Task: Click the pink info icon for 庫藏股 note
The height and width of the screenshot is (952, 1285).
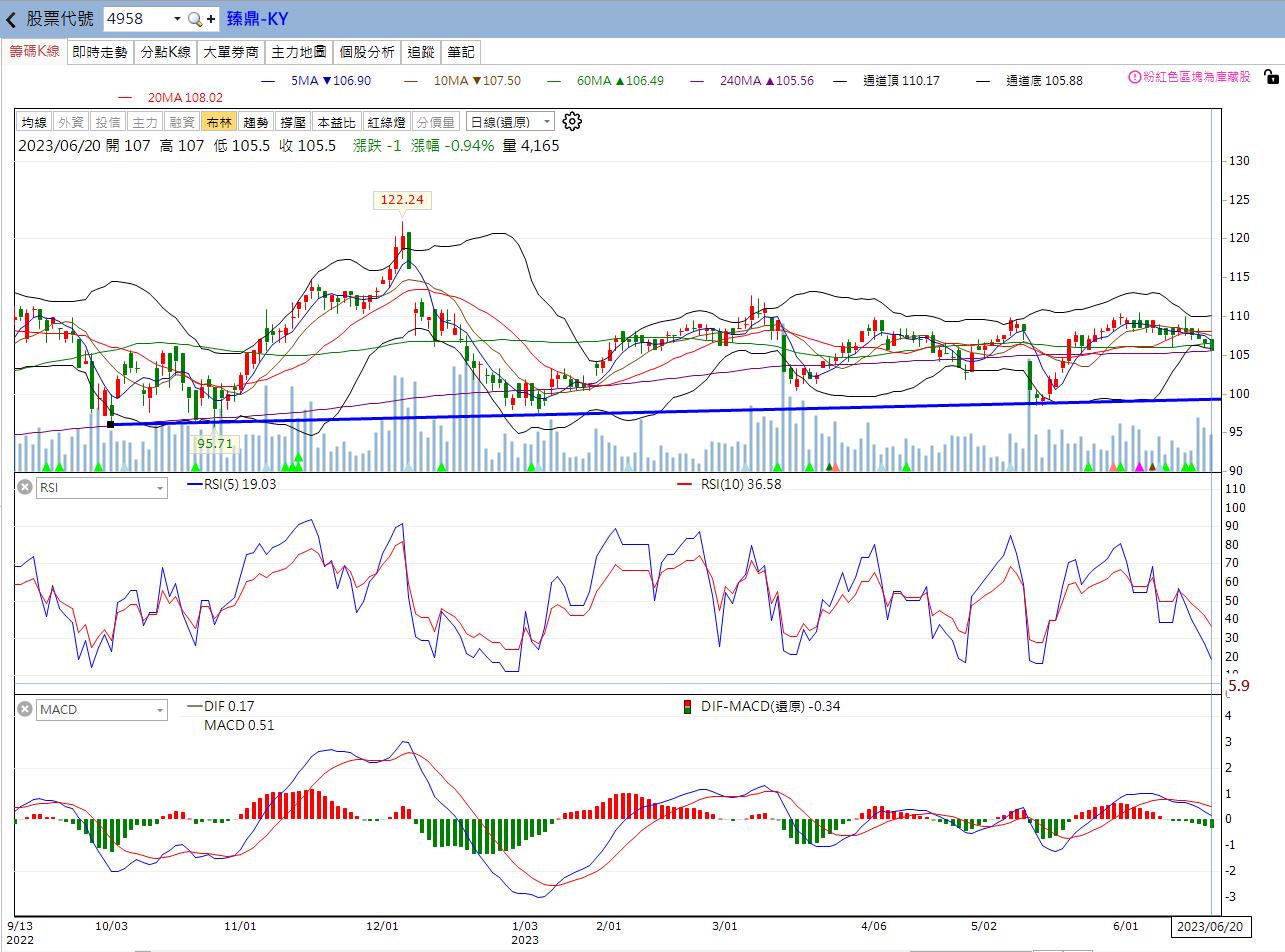Action: (1135, 77)
